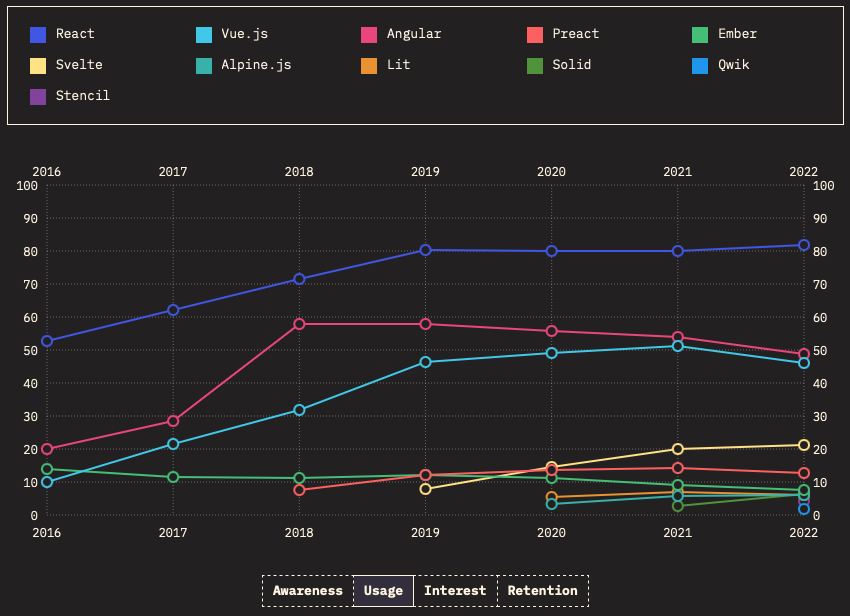Click Ember's 2018 data point
Viewport: 850px width, 616px height.
299,478
